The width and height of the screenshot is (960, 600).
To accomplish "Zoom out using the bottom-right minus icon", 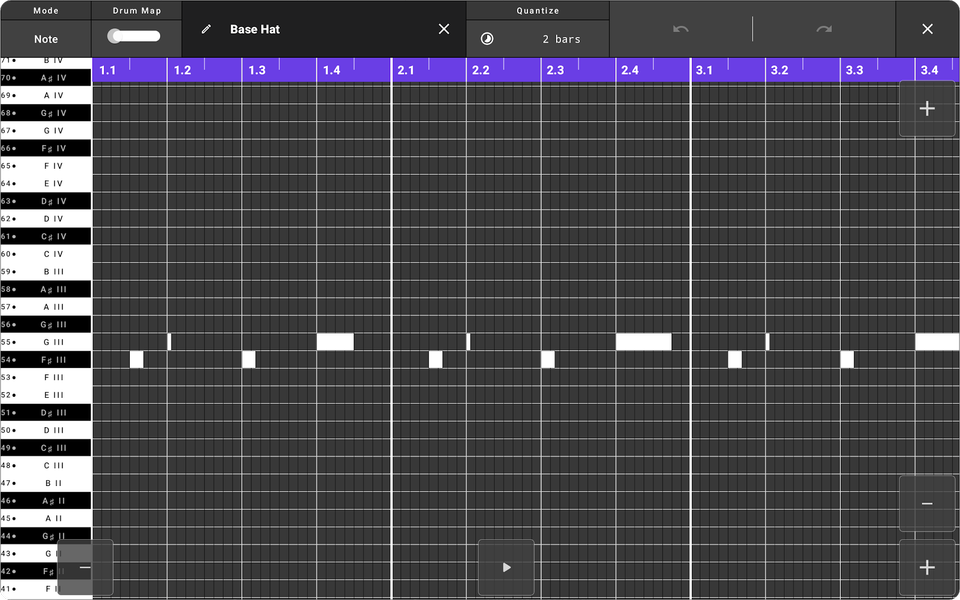I will click(x=927, y=503).
